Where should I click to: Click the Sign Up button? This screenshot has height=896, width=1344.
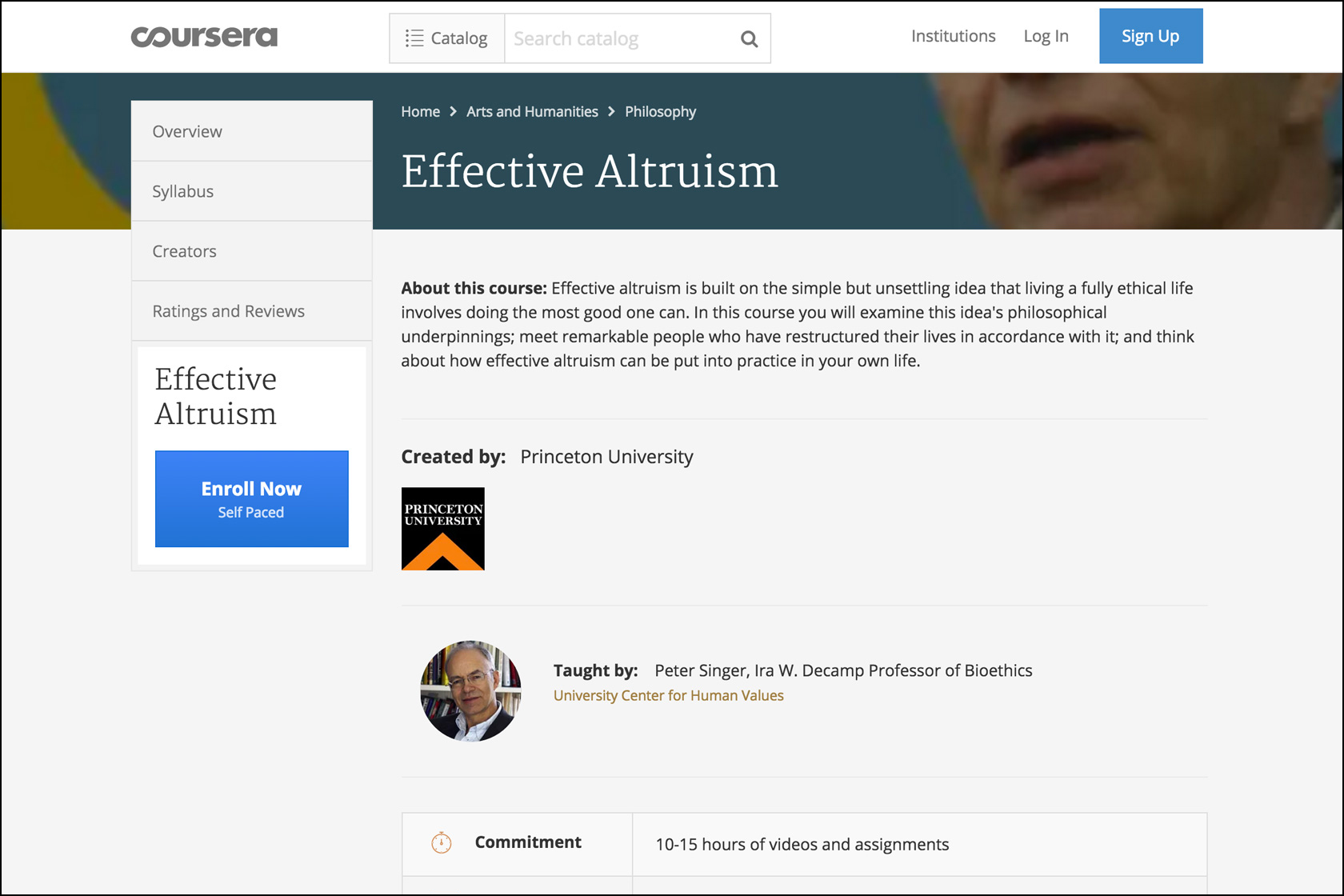tap(1150, 36)
